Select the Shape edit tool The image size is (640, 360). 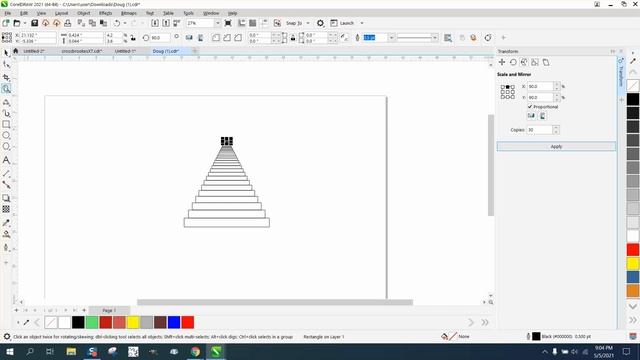click(x=6, y=64)
